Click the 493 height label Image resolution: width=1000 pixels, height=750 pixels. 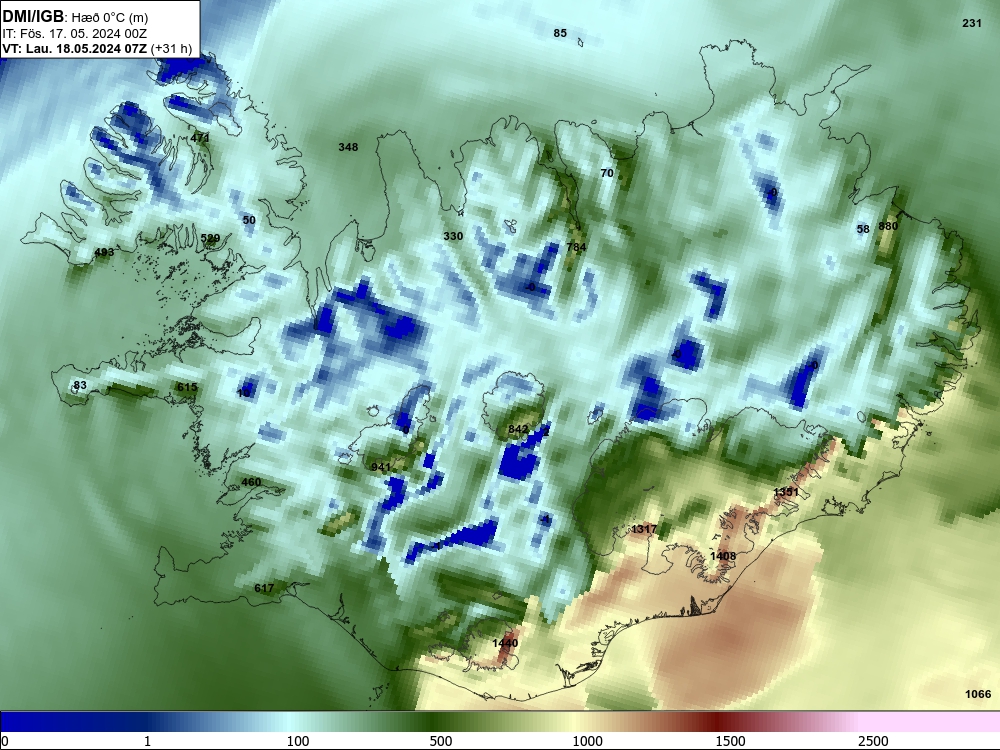tap(104, 253)
